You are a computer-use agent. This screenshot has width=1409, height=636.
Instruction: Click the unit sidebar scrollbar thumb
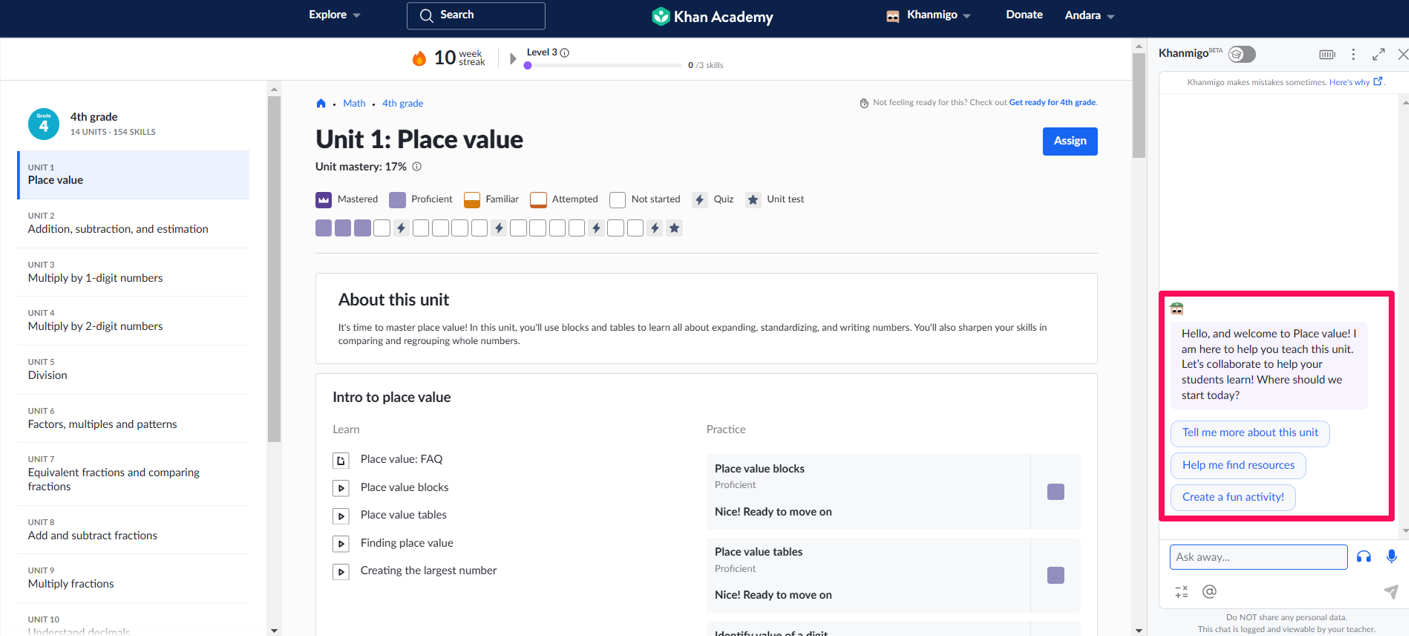point(274,270)
